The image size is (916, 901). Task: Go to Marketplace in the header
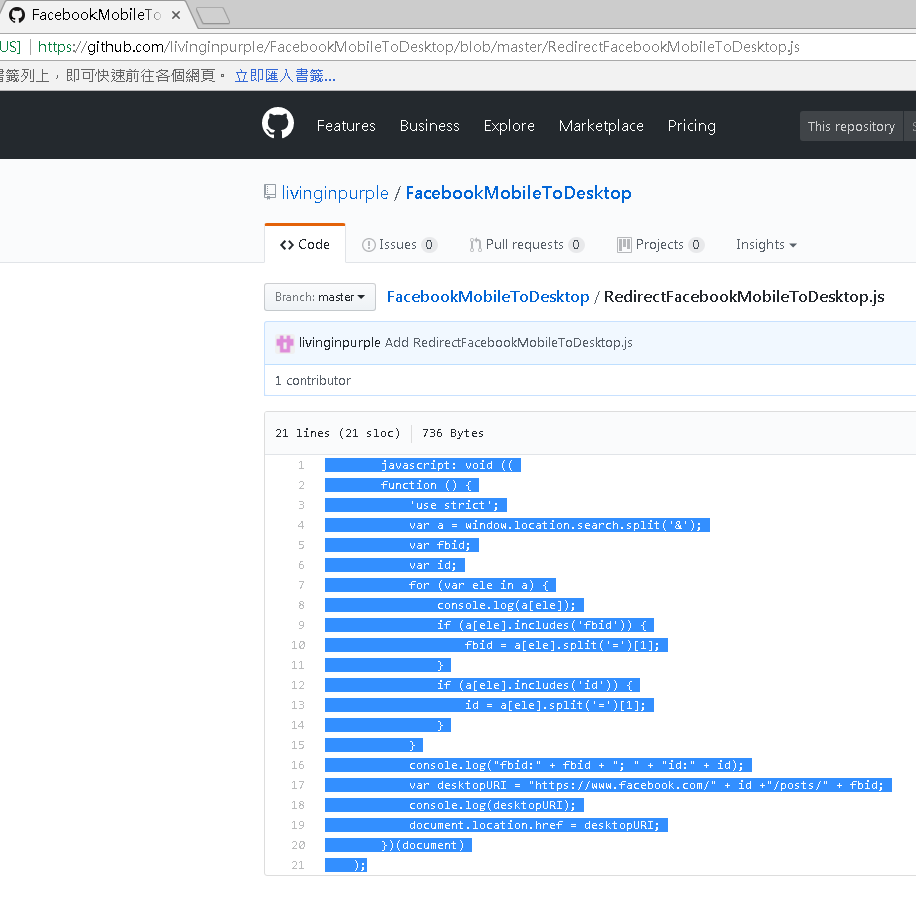[x=601, y=126]
